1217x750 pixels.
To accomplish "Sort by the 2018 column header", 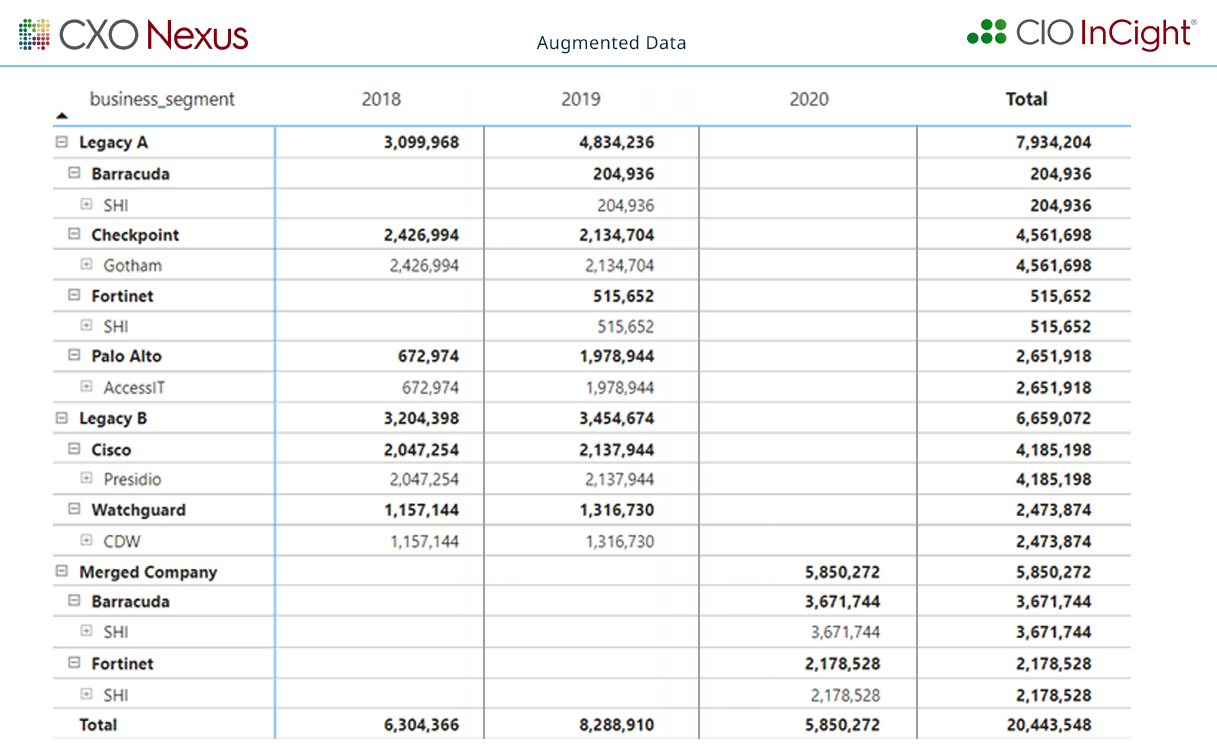I will point(381,99).
